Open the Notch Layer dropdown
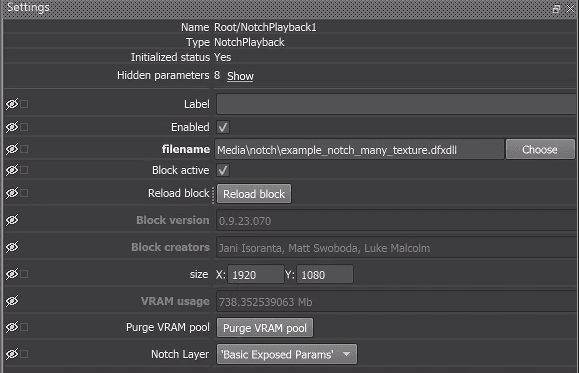 click(287, 355)
